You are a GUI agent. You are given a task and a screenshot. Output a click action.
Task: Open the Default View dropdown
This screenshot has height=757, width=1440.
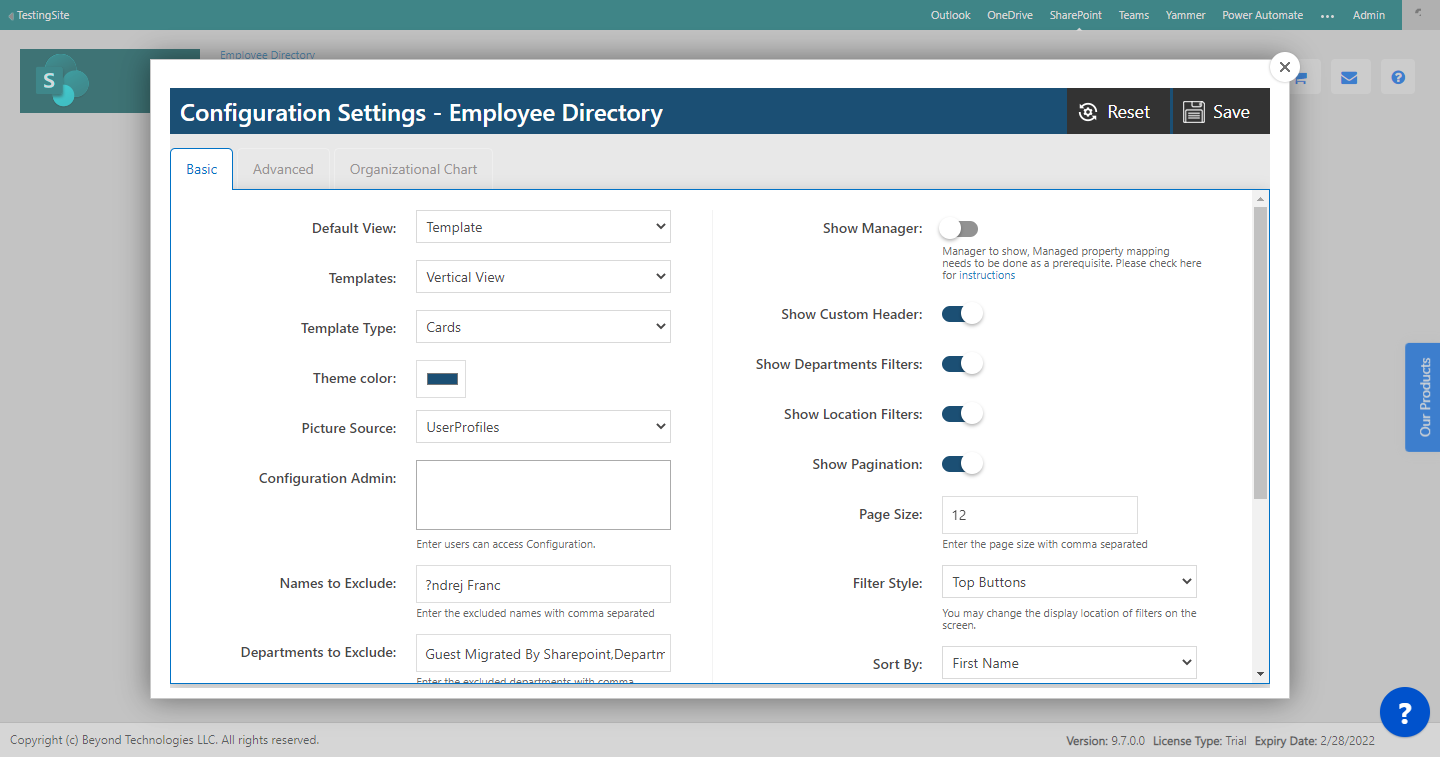pyautogui.click(x=543, y=227)
